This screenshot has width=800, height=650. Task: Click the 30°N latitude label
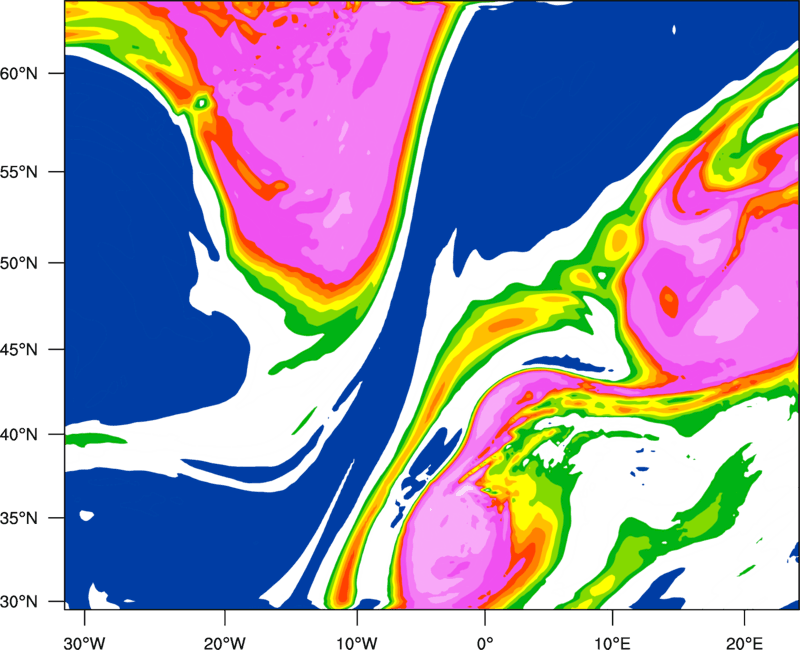19,602
